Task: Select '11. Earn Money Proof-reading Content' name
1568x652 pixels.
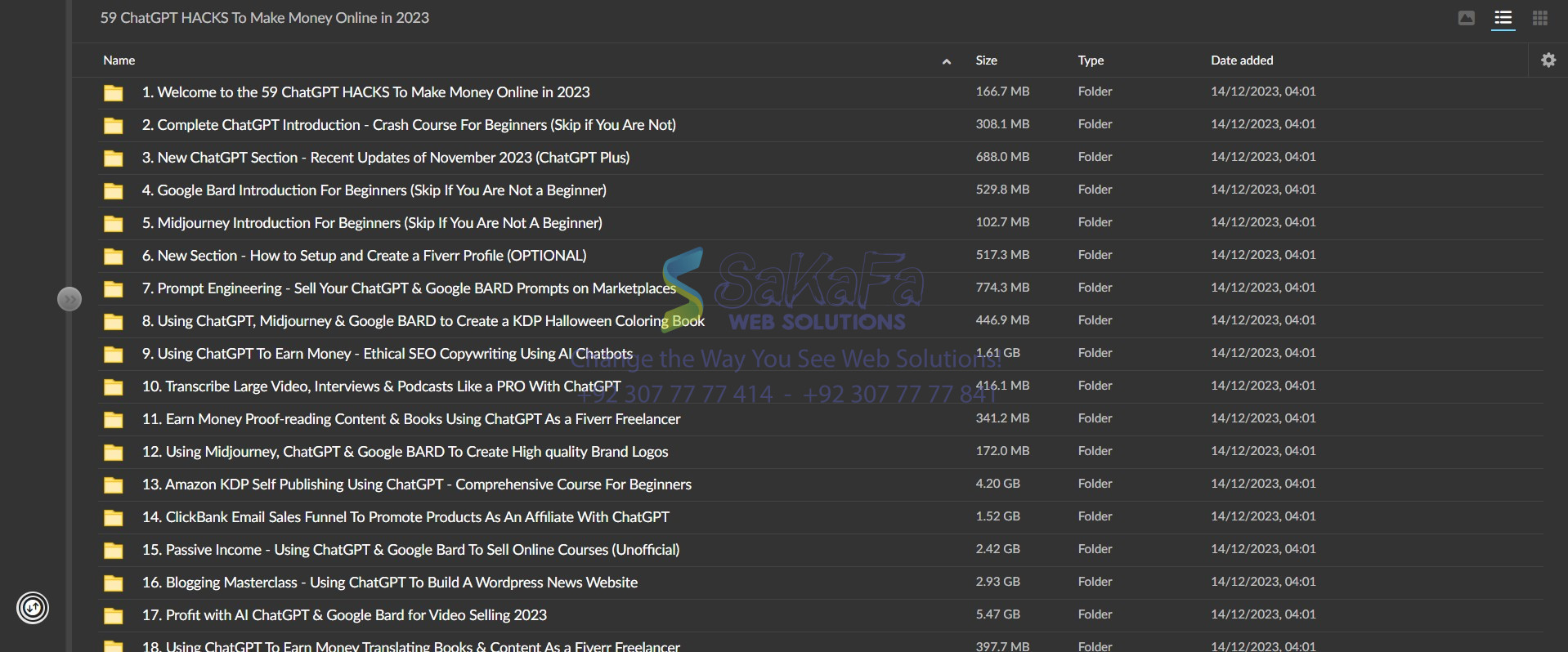Action: (411, 419)
